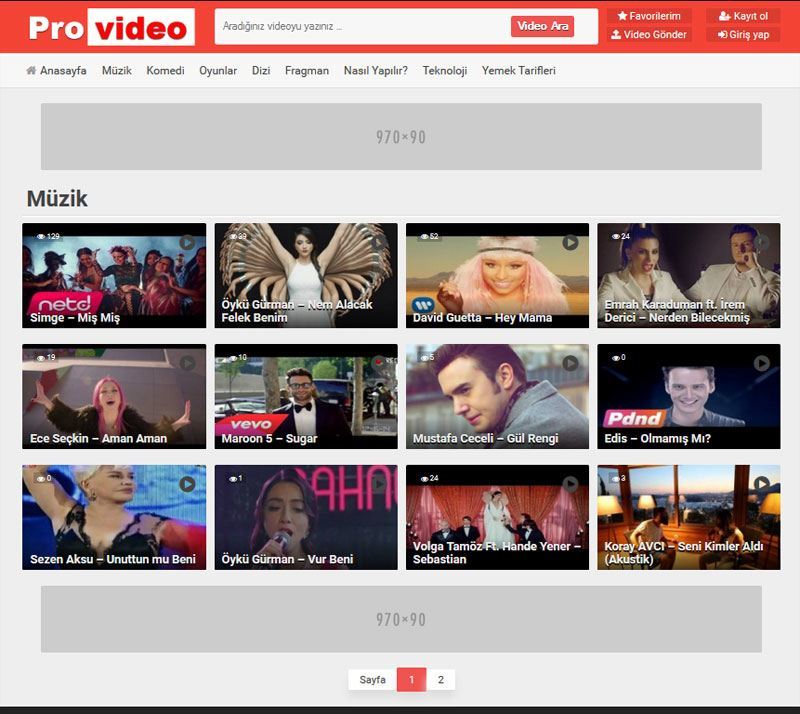The image size is (800, 714).
Task: Click the view-count eye icon on Ece Seçkin – Aman Aman
Action: (41, 358)
